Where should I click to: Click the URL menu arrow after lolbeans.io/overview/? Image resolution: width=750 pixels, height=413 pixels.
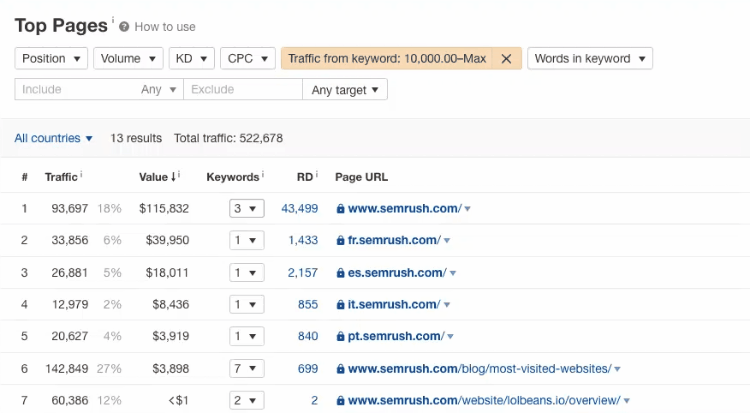click(627, 401)
